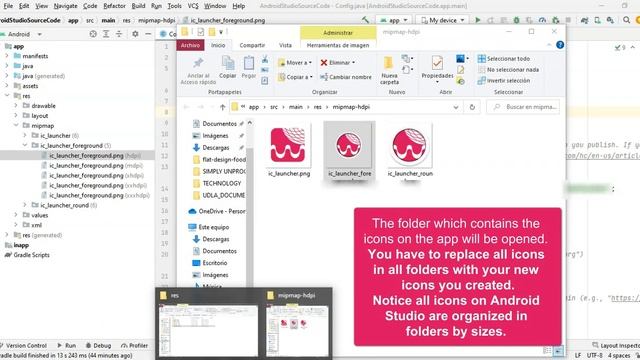Image resolution: width=640 pixels, height=360 pixels.
Task: Collapse the mipmap folder node
Action: [16, 126]
